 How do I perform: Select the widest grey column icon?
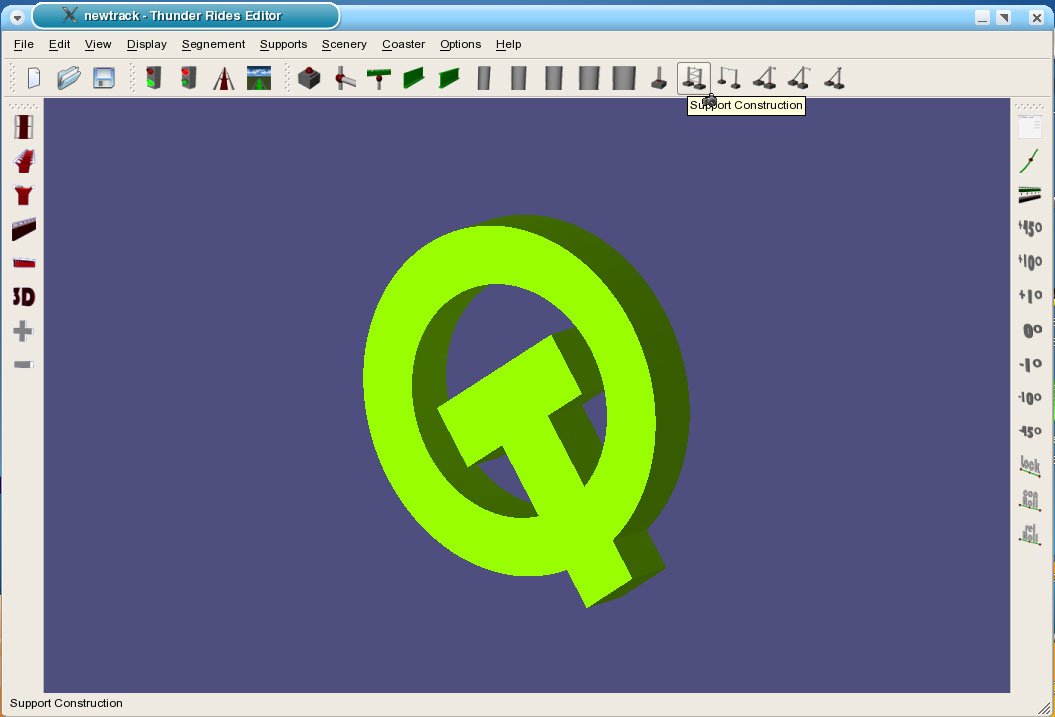pos(624,78)
